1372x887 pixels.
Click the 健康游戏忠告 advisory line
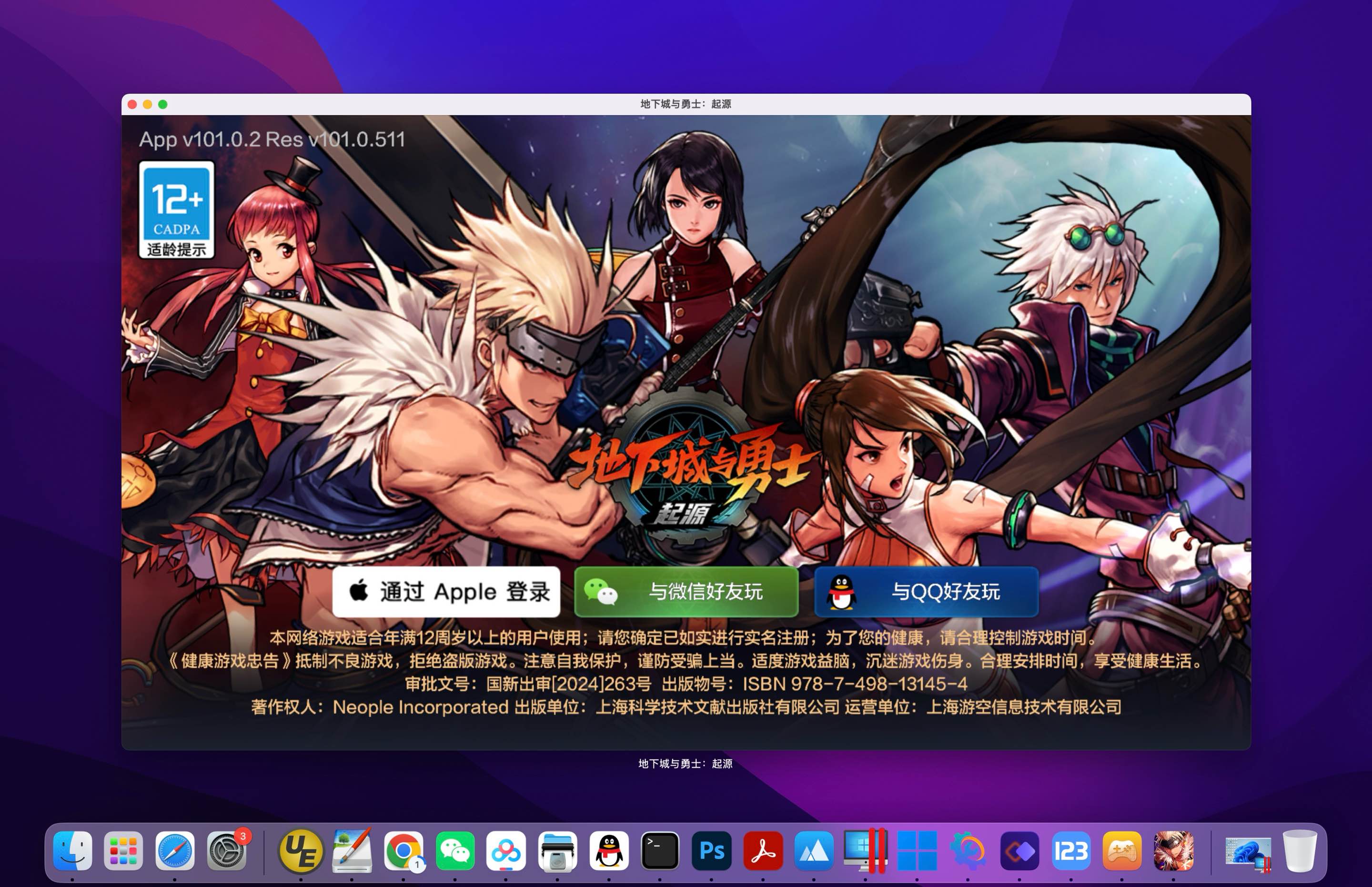[686, 661]
